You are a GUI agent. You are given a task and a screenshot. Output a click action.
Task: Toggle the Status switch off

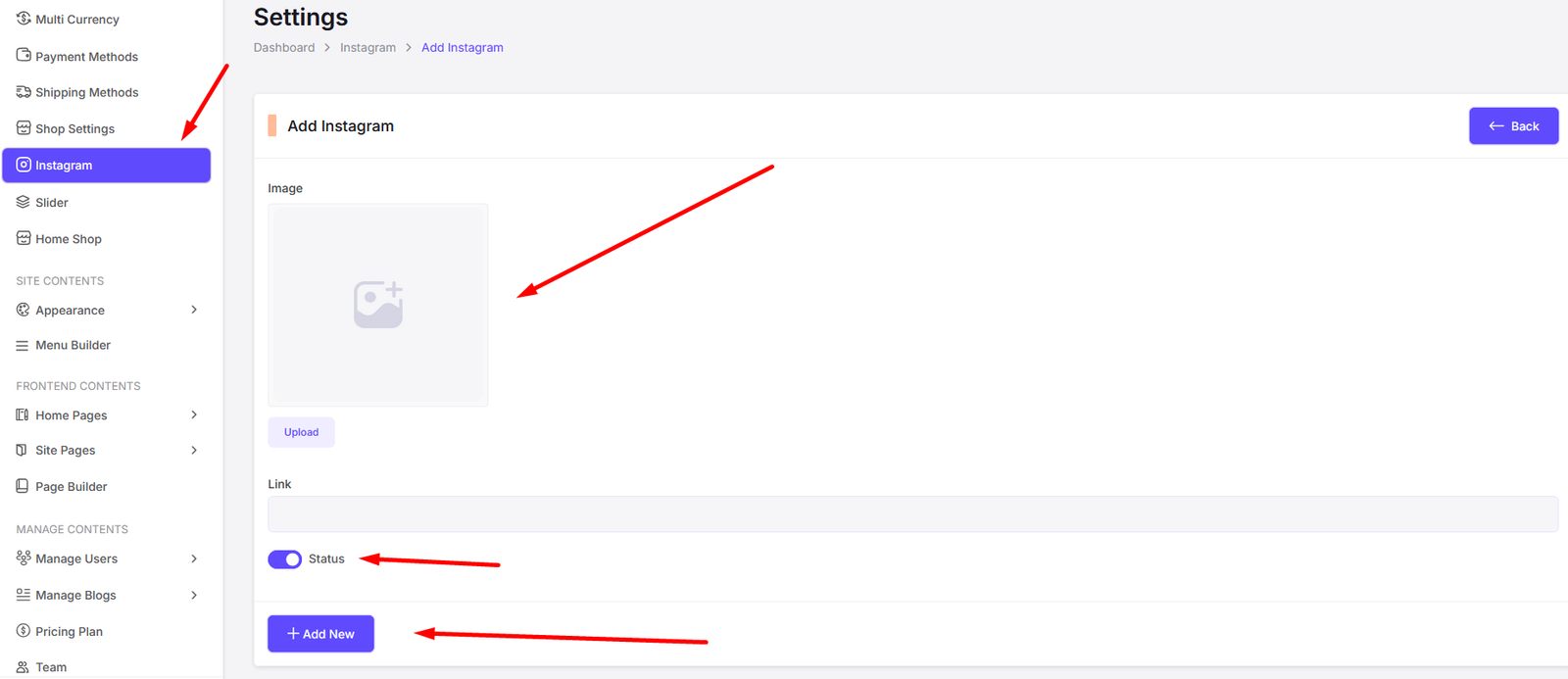click(285, 559)
